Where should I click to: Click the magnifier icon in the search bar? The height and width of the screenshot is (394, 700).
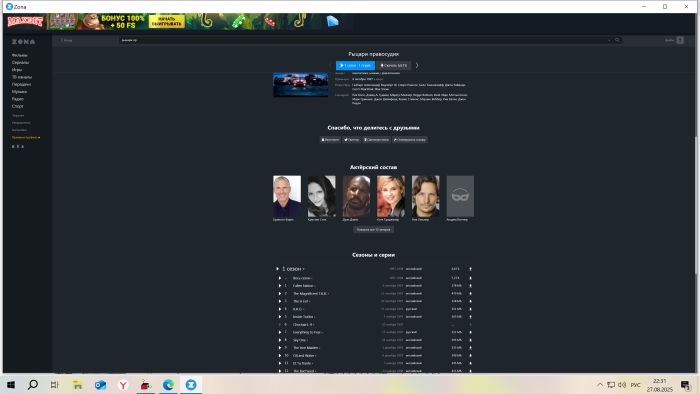pos(617,40)
